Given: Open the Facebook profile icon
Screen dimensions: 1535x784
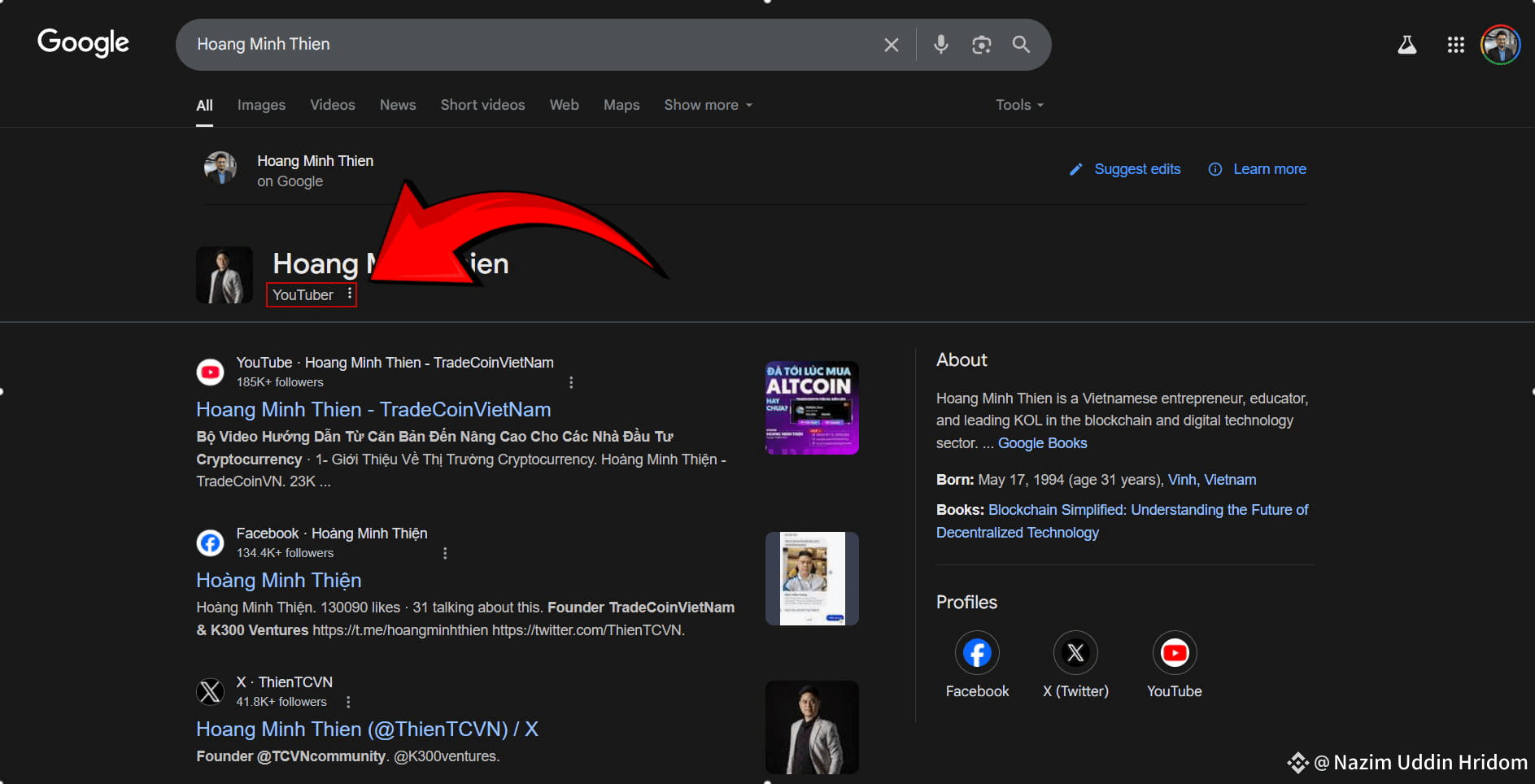Looking at the screenshot, I should (x=976, y=653).
